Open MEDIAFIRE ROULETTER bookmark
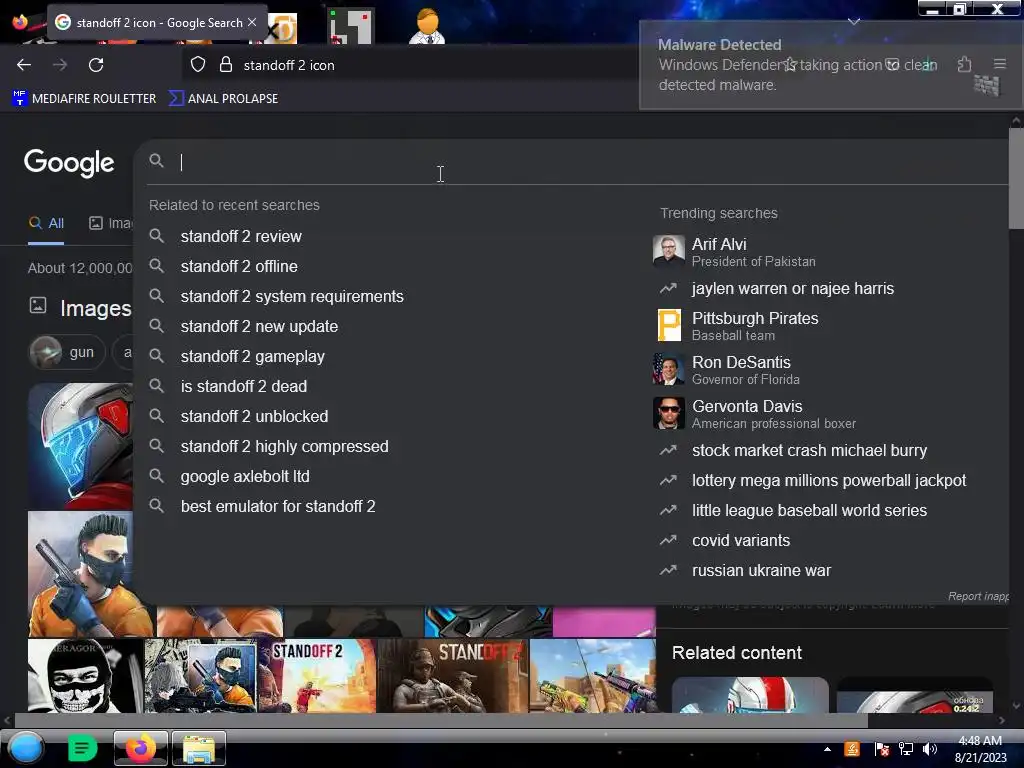This screenshot has width=1024, height=768. coord(84,99)
